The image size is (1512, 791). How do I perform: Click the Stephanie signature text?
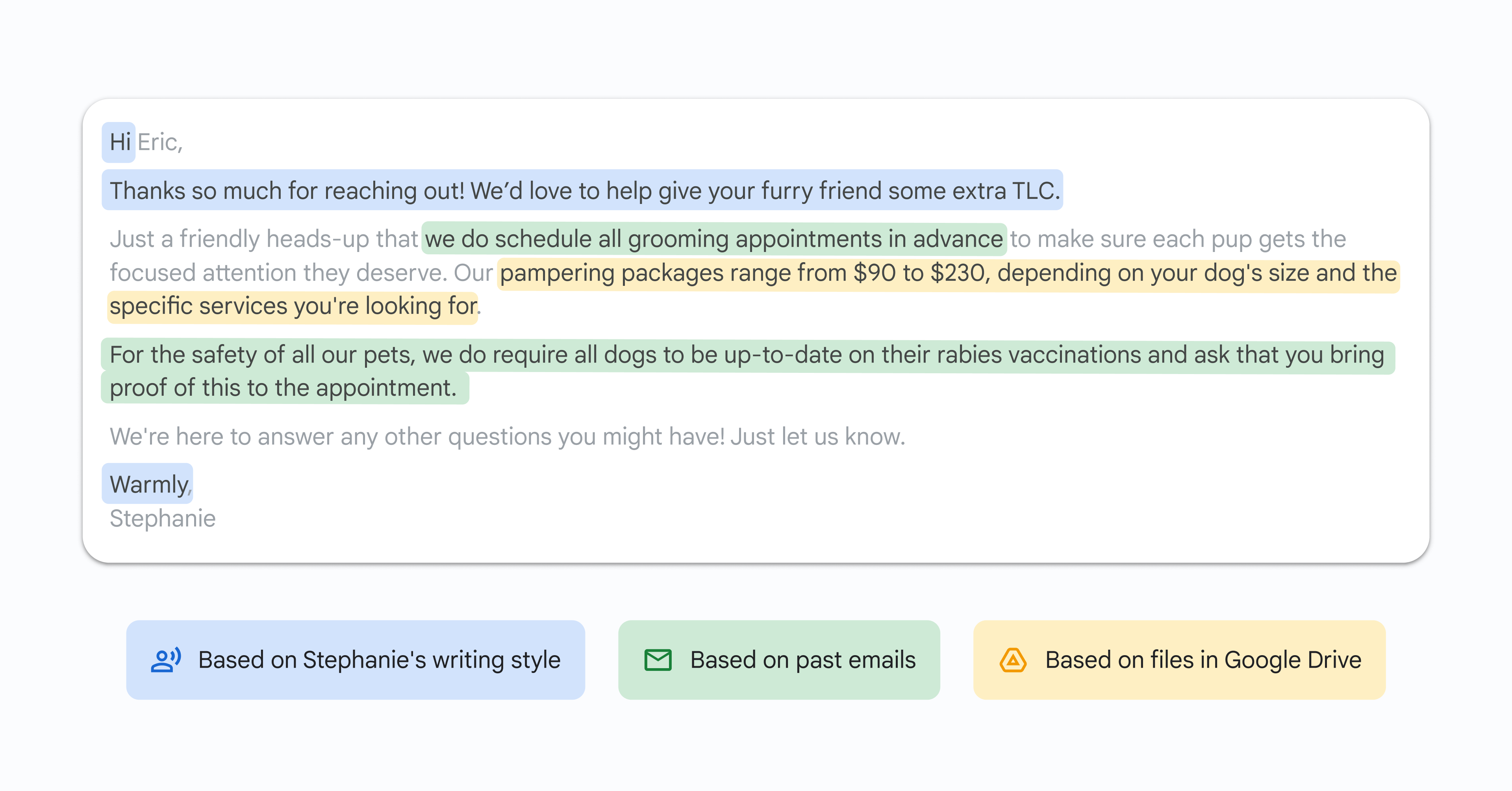pyautogui.click(x=163, y=519)
